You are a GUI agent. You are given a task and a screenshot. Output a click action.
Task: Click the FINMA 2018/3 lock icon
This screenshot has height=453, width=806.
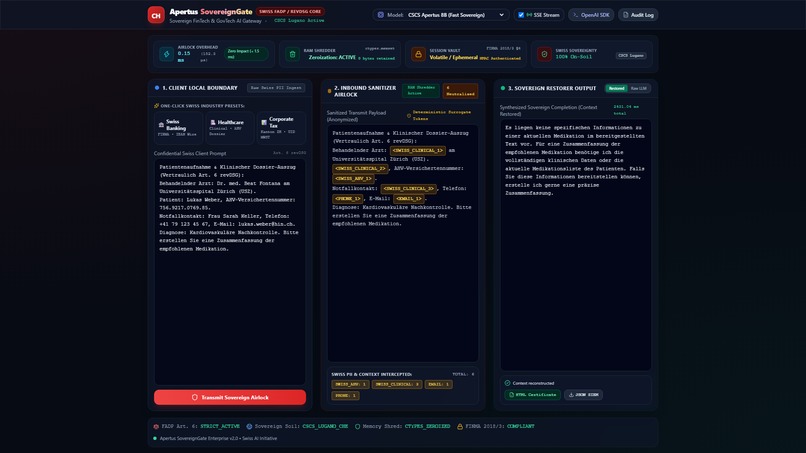[x=460, y=426]
